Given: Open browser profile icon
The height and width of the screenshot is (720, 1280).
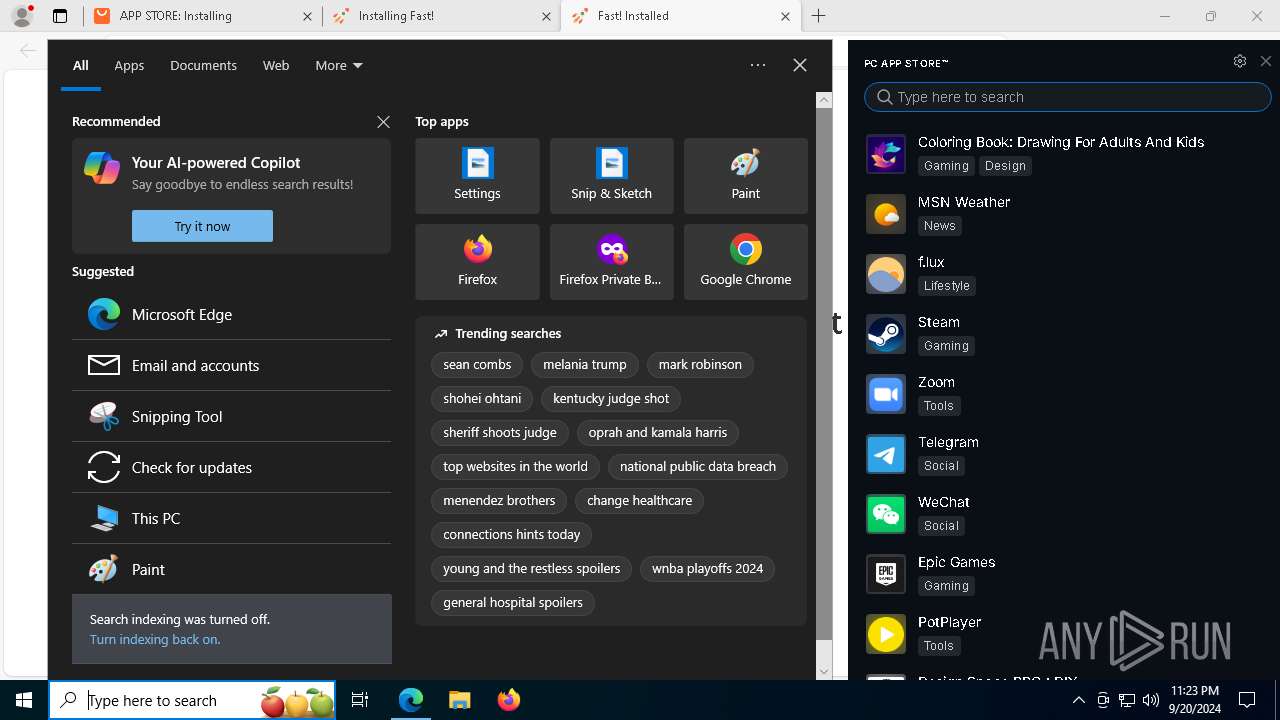Looking at the screenshot, I should click(22, 16).
